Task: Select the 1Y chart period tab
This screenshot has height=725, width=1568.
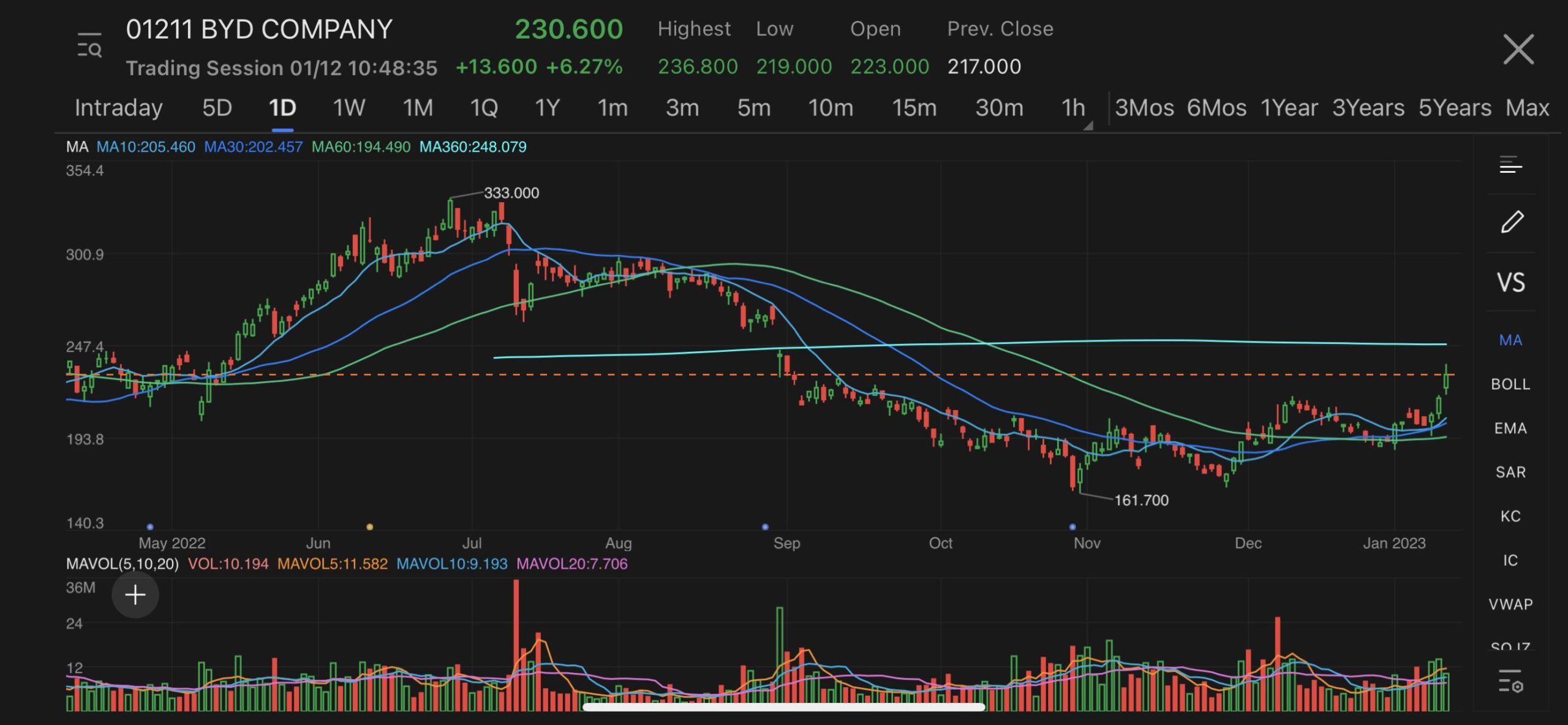Action: (x=547, y=108)
